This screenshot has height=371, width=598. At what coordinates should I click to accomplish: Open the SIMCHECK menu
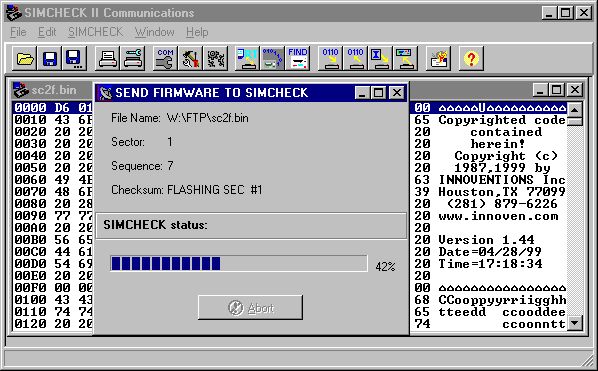pyautogui.click(x=95, y=32)
